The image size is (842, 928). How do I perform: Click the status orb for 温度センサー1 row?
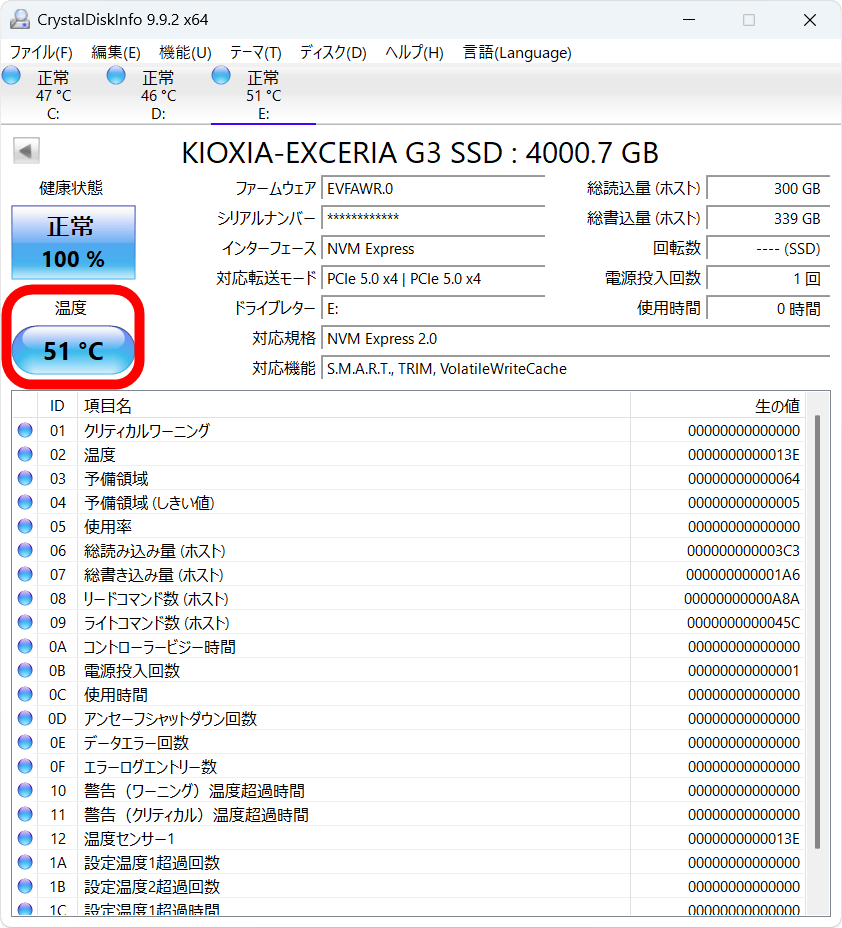pyautogui.click(x=25, y=838)
